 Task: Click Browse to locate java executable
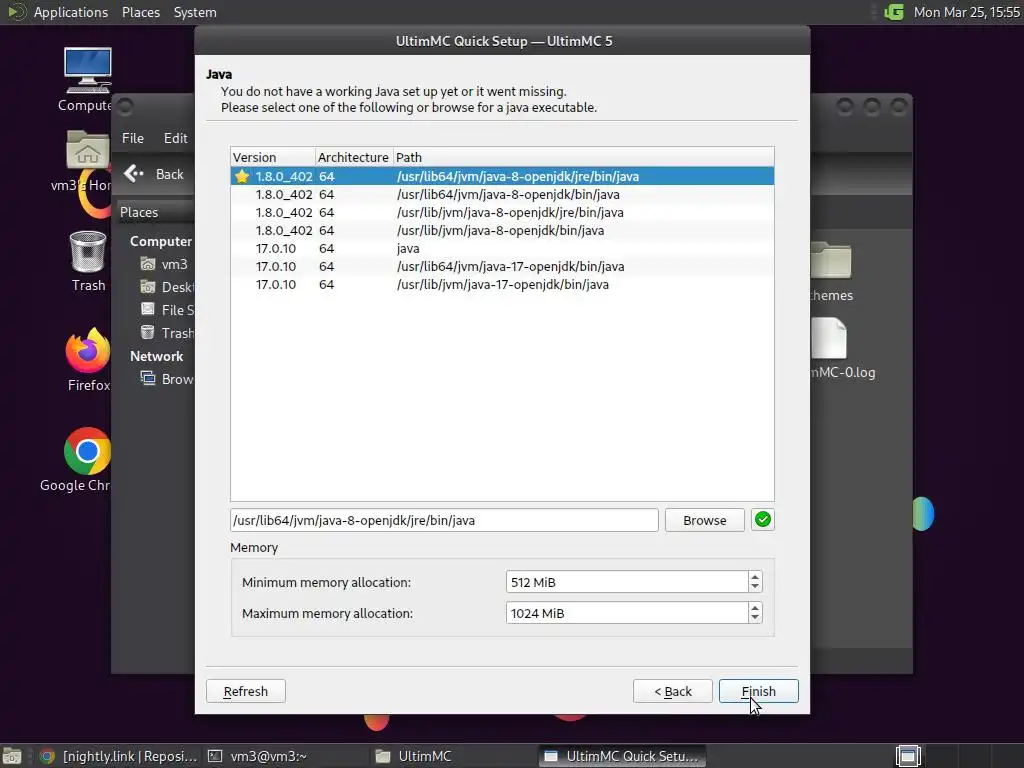pyautogui.click(x=705, y=520)
